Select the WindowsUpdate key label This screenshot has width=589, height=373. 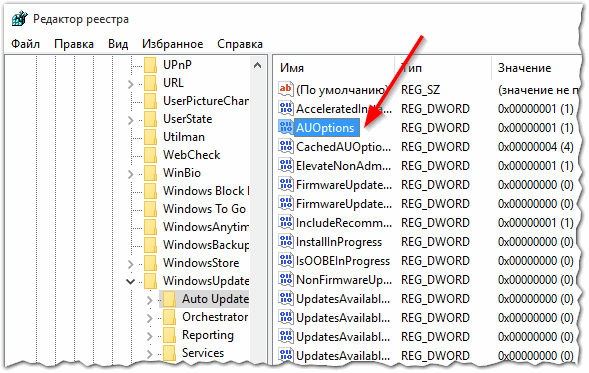(206, 281)
